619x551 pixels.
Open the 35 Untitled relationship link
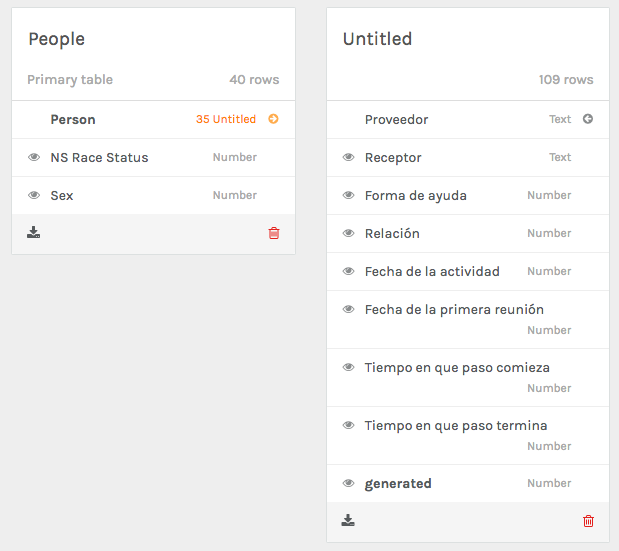tap(225, 119)
